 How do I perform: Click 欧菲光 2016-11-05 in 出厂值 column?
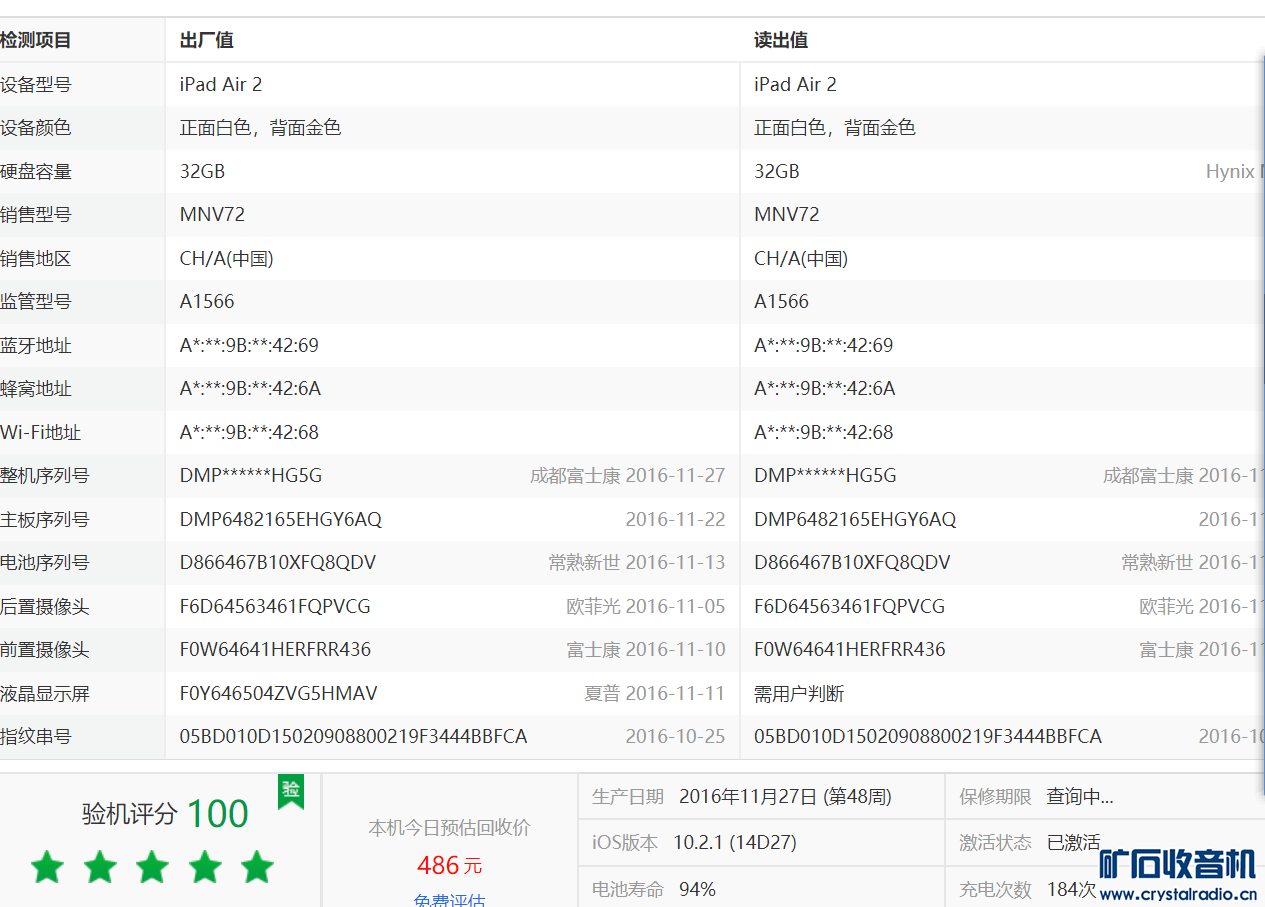(646, 607)
